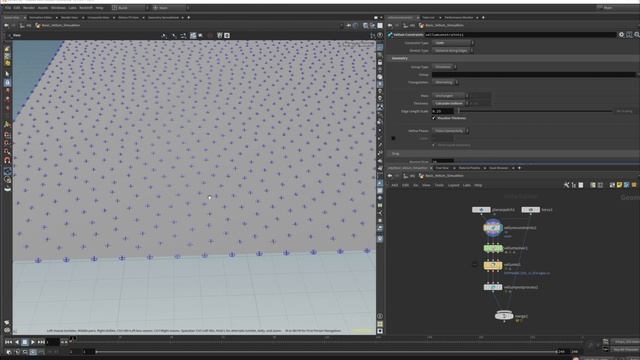Viewport: 640px width, 360px height.
Task: Select the vellumio1 yellow node
Action: click(493, 265)
